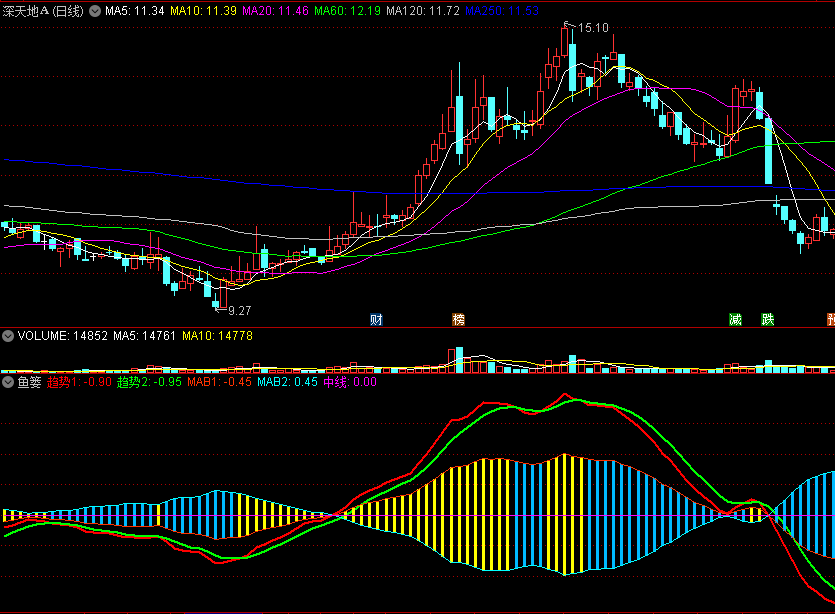Image resolution: width=835 pixels, height=614 pixels.
Task: Select the MA120: 11.72 label
Action: coord(423,11)
